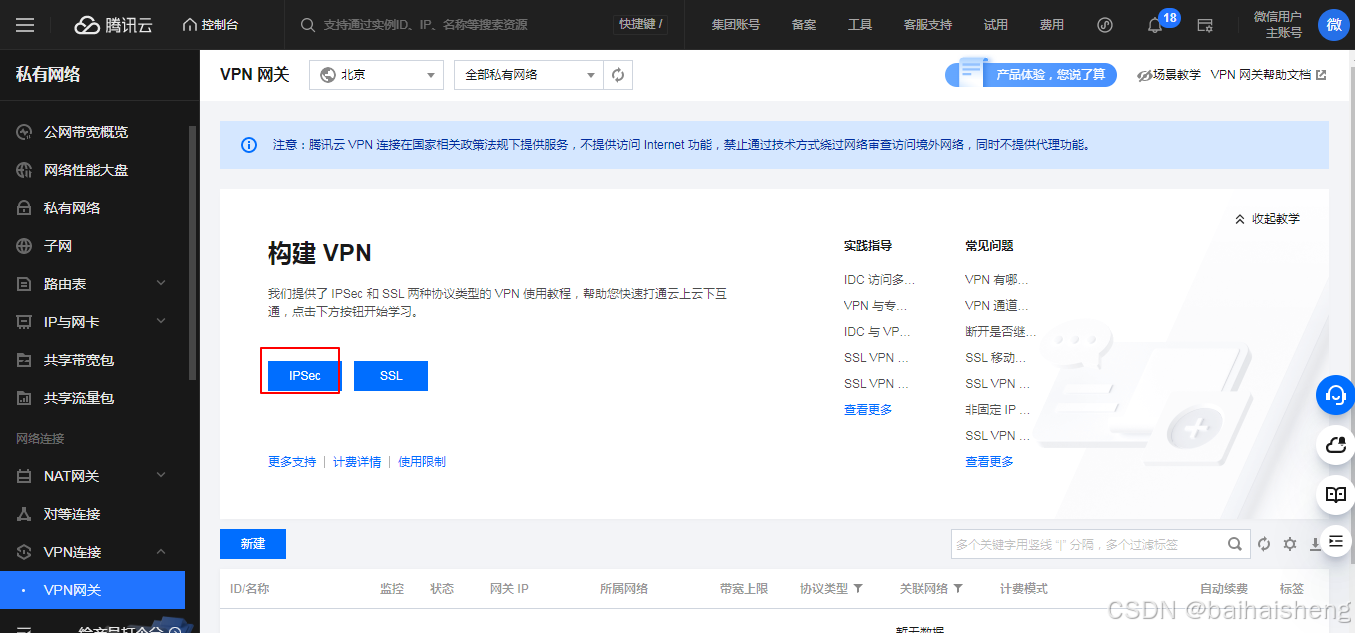The image size is (1355, 633).
Task: Open 网络性能大盘 in the sidebar
Action: pos(86,170)
